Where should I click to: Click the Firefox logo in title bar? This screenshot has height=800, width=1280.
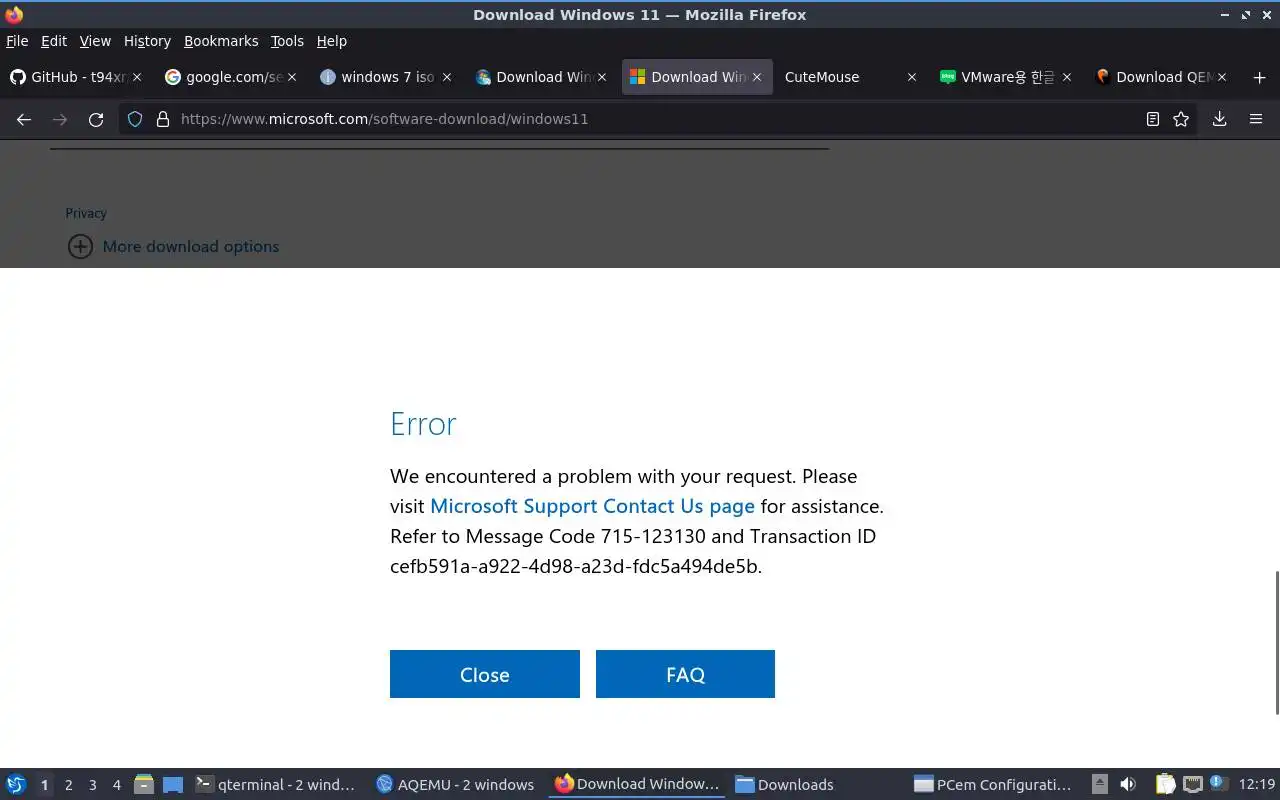14,14
